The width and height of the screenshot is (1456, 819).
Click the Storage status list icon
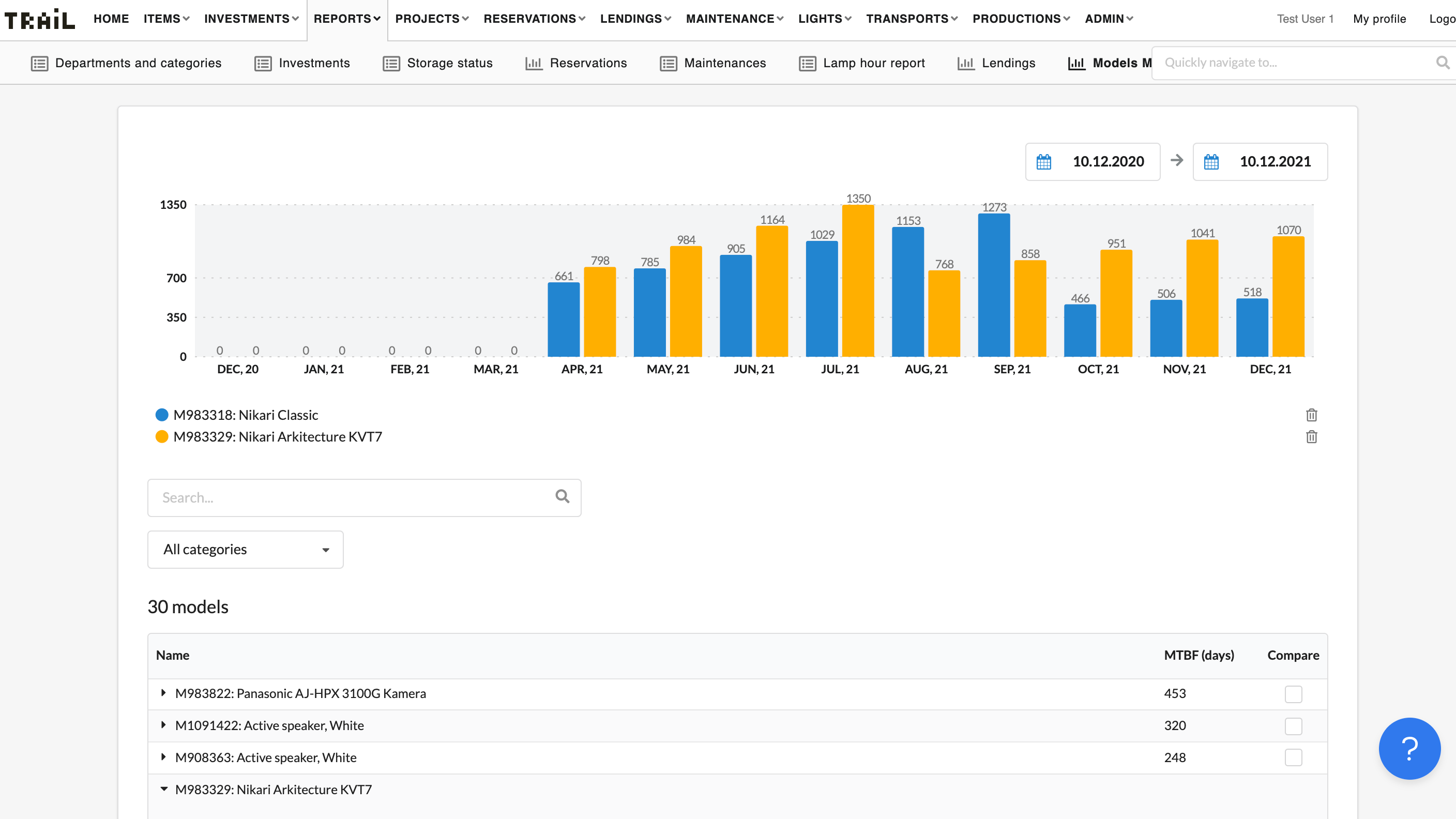click(391, 63)
